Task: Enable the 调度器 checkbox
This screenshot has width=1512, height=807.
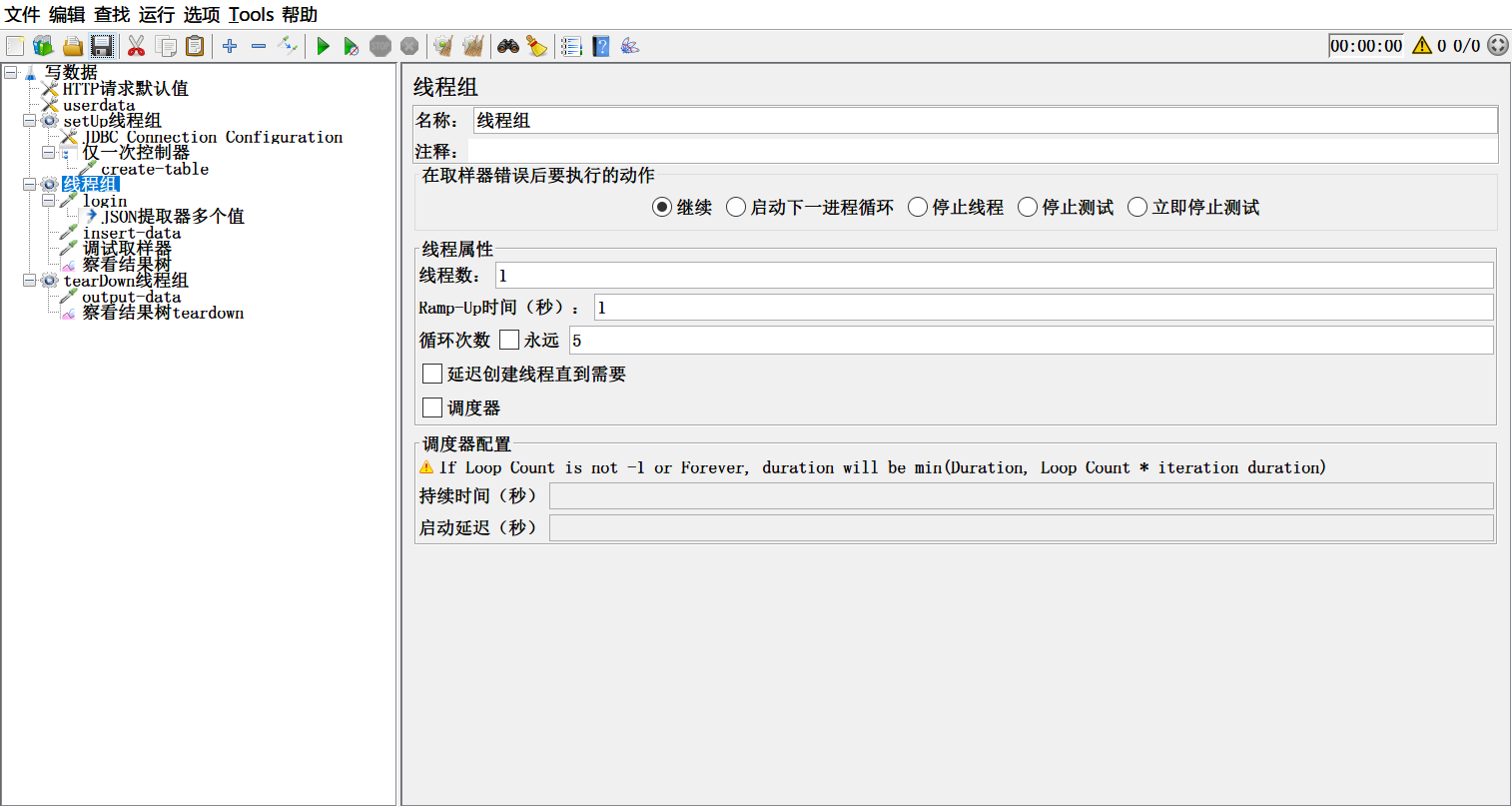Action: [x=432, y=407]
